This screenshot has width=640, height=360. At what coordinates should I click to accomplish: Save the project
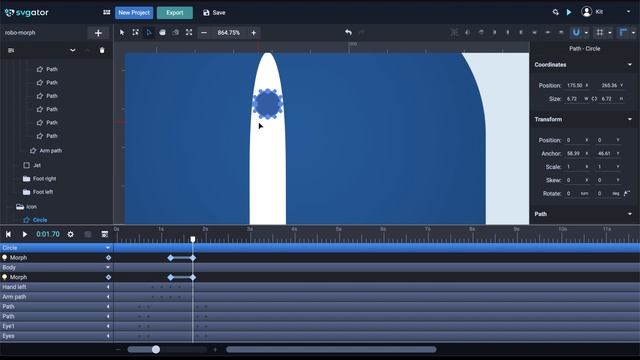click(x=214, y=13)
